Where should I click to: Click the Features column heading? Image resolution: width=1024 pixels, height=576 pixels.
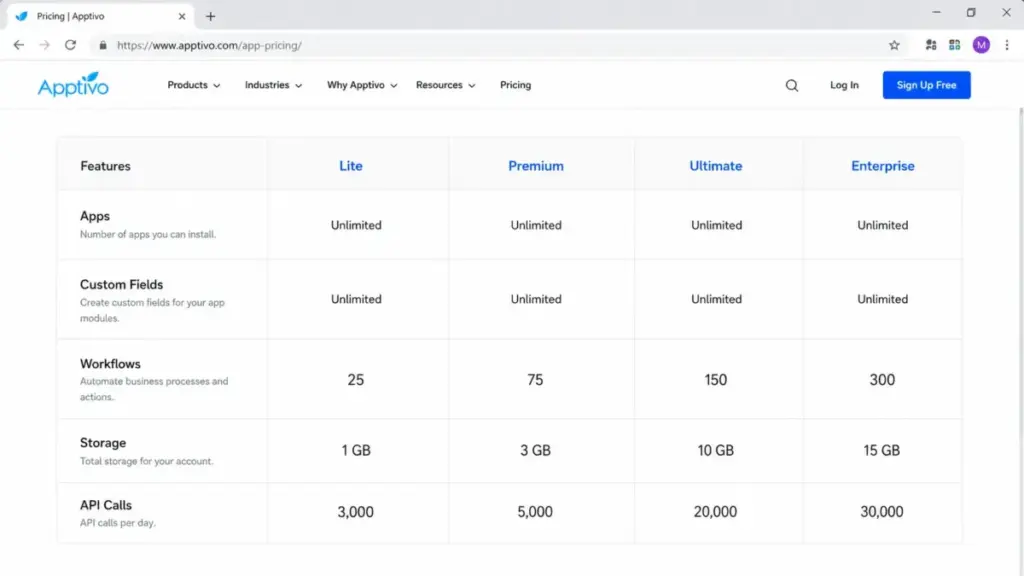click(105, 166)
